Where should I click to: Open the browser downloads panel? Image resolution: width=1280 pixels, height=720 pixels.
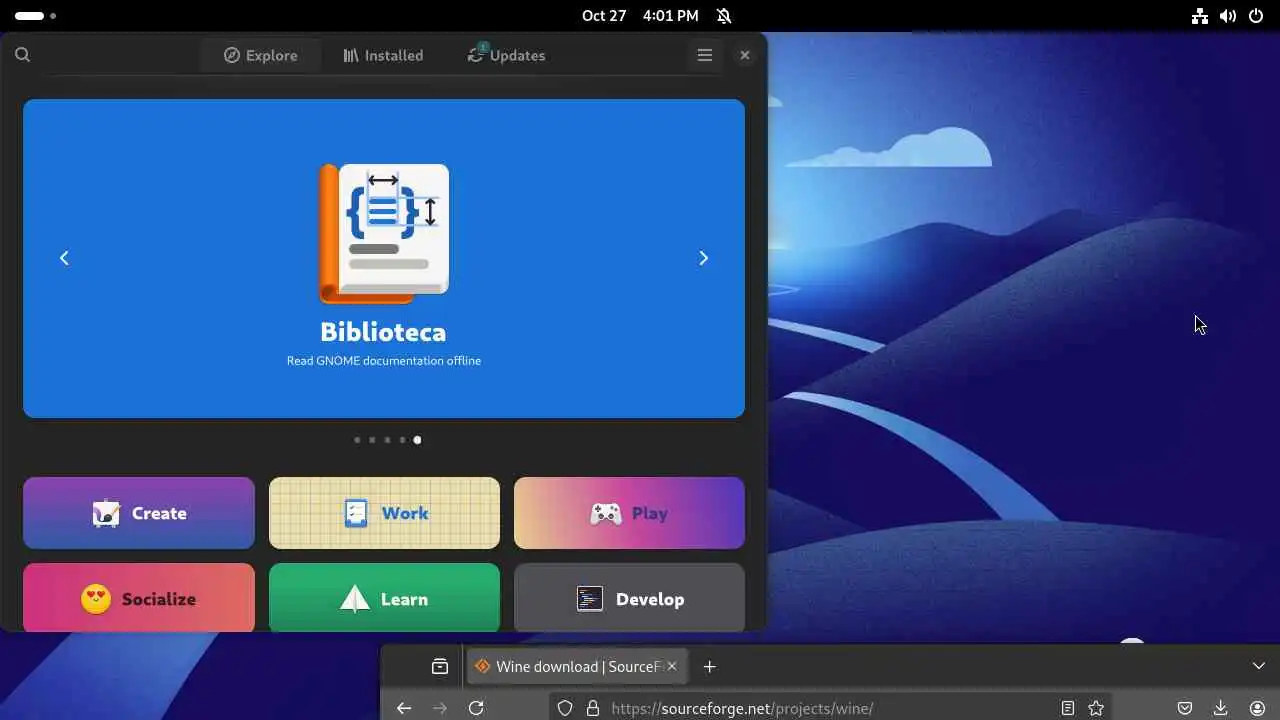(1220, 708)
